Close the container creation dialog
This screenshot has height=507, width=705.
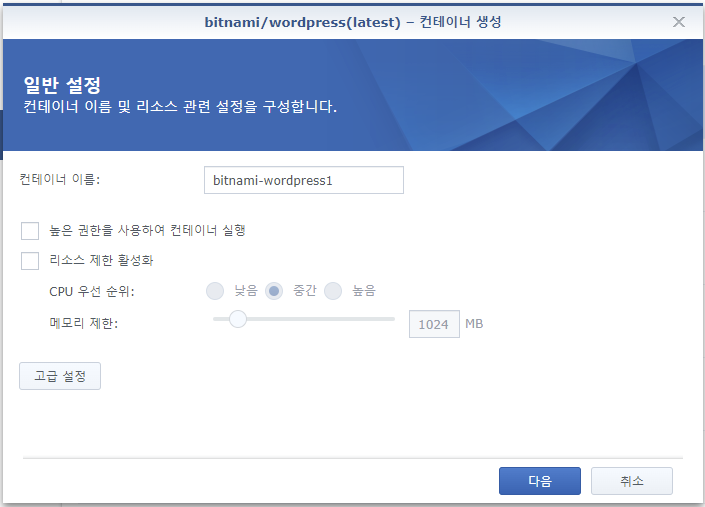click(x=678, y=22)
